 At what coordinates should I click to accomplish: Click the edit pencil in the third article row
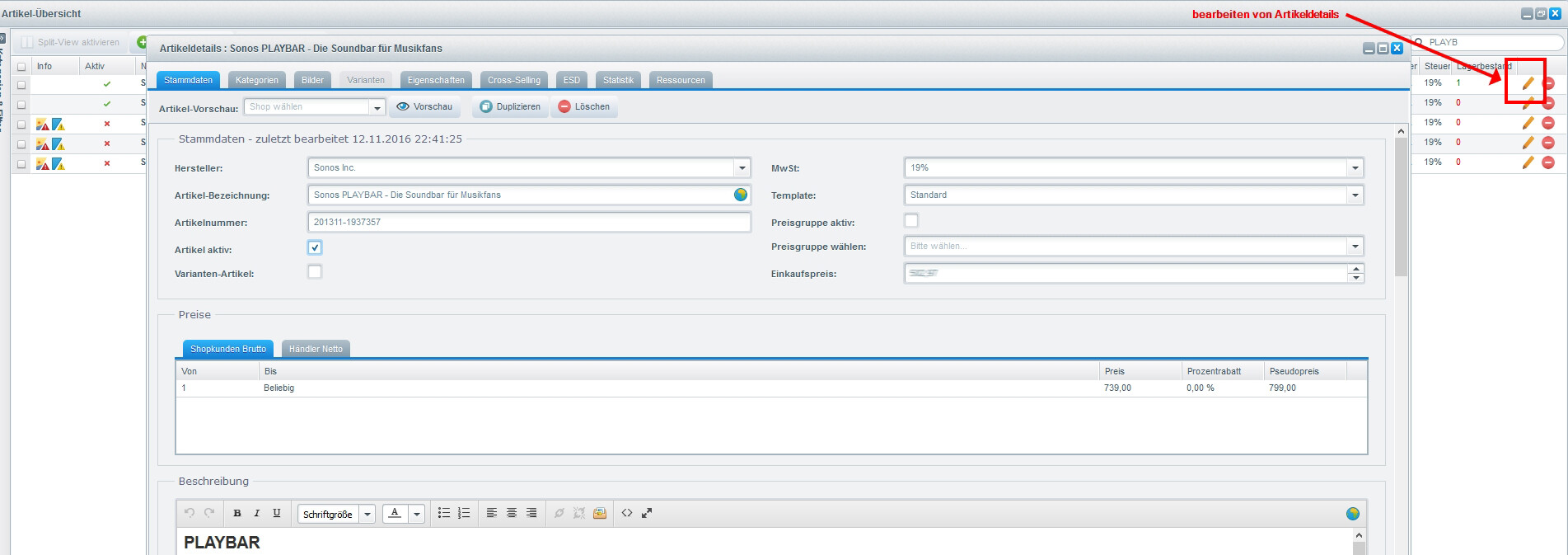tap(1528, 123)
